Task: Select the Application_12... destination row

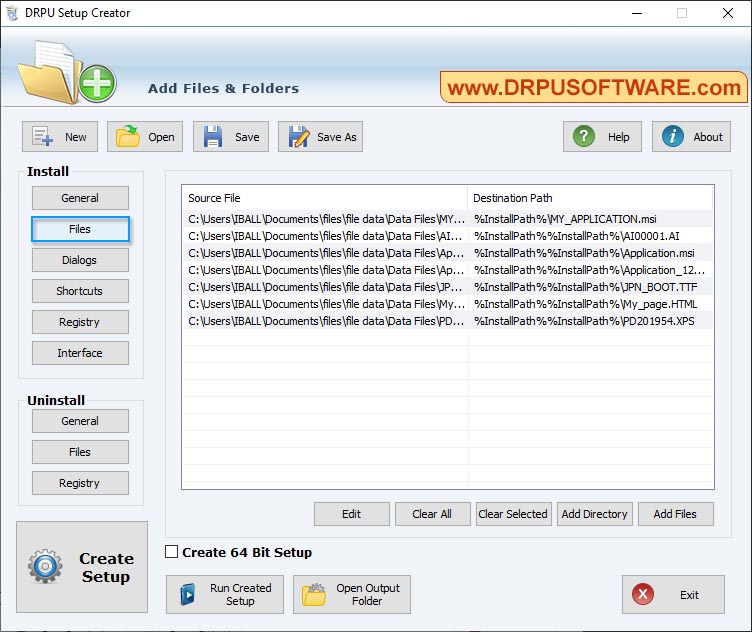Action: tap(589, 270)
